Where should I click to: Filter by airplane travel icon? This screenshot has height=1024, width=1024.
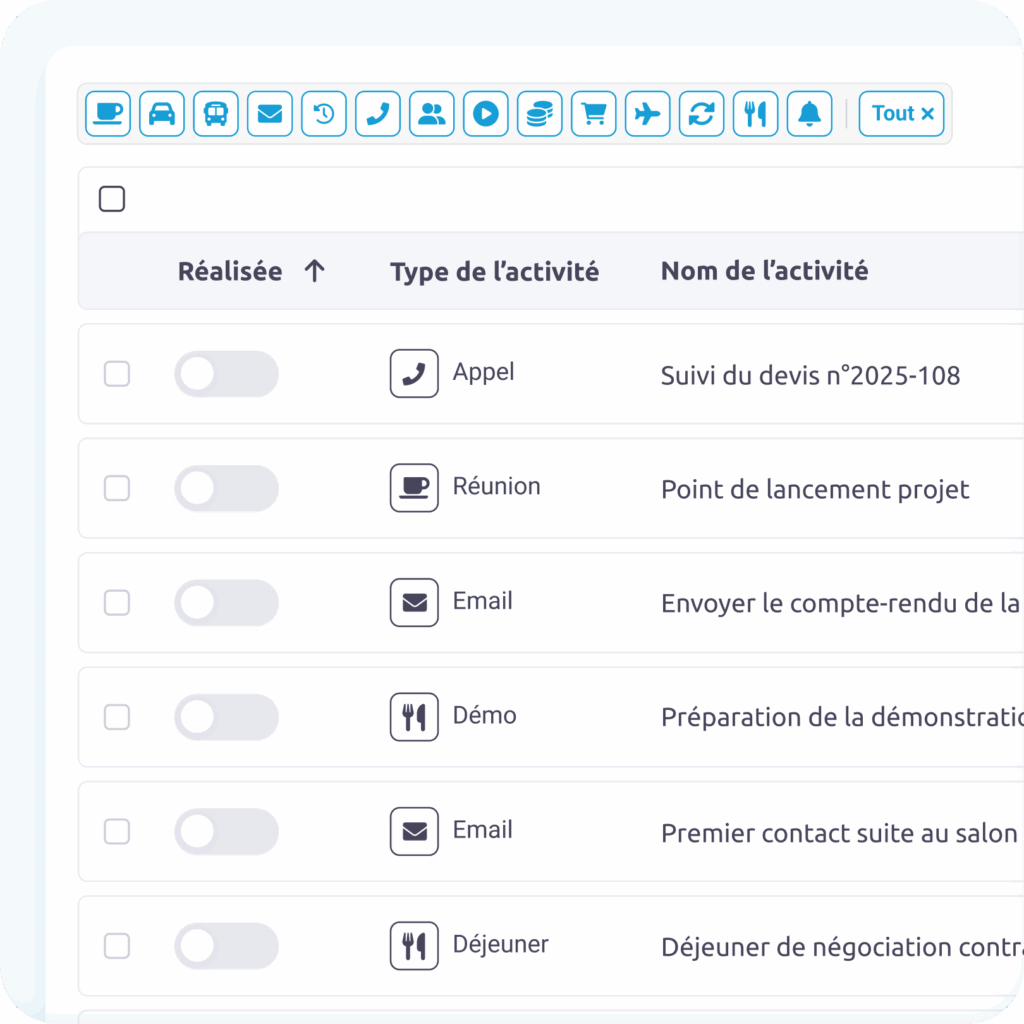click(648, 114)
